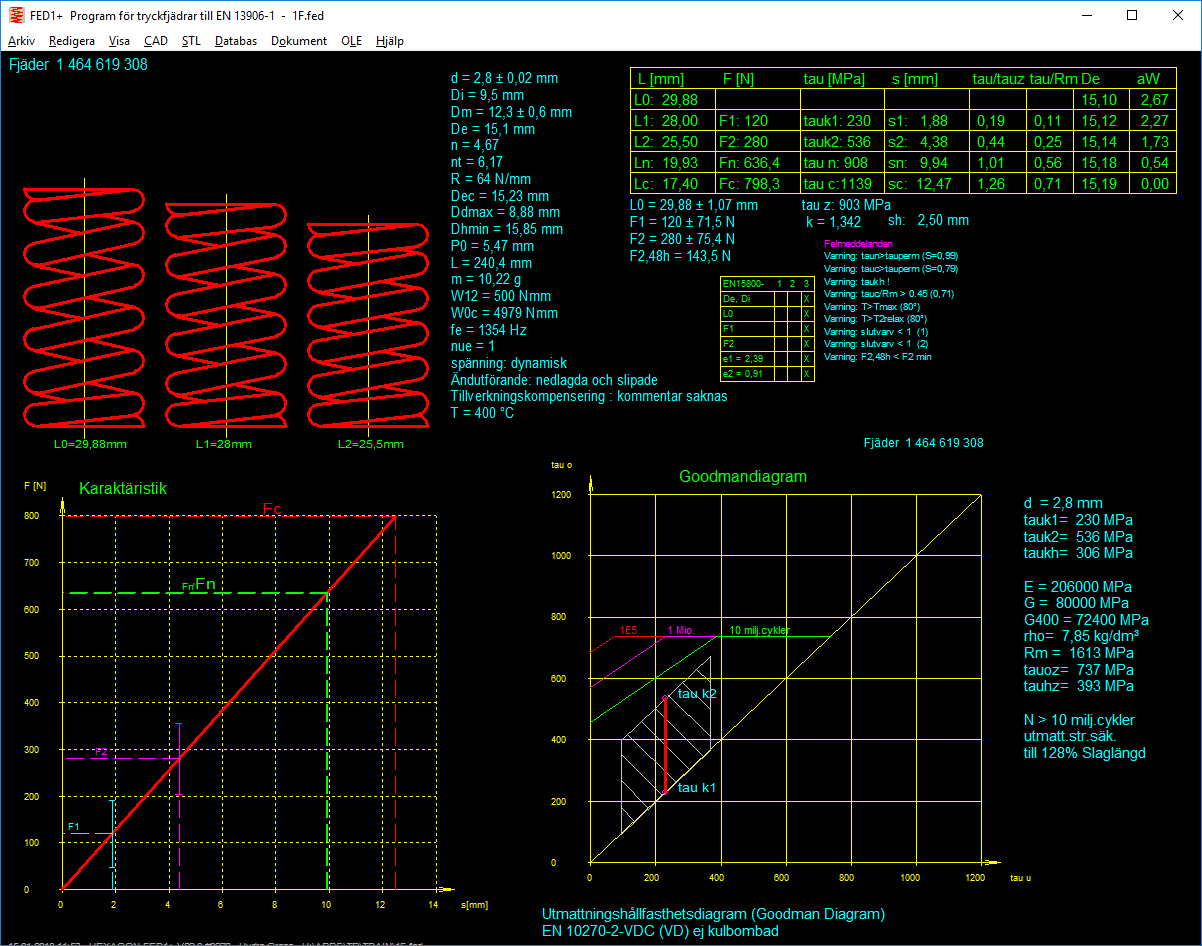Minimize the FED1+ window

1085,15
